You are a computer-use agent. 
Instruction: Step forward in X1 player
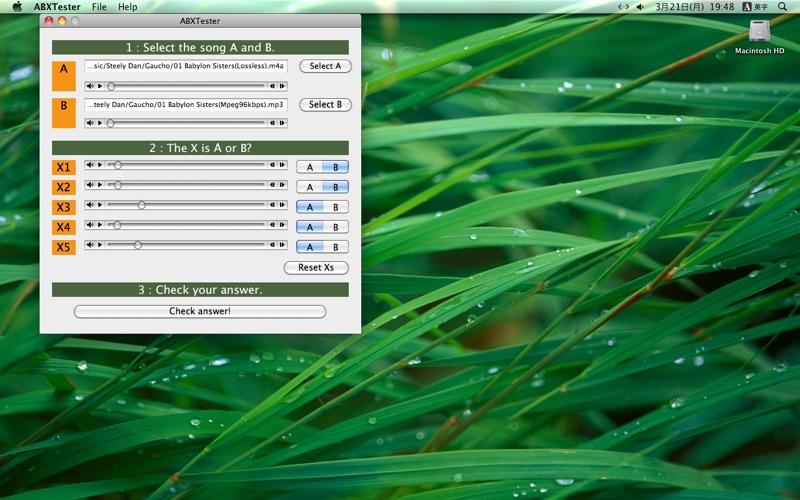(282, 165)
